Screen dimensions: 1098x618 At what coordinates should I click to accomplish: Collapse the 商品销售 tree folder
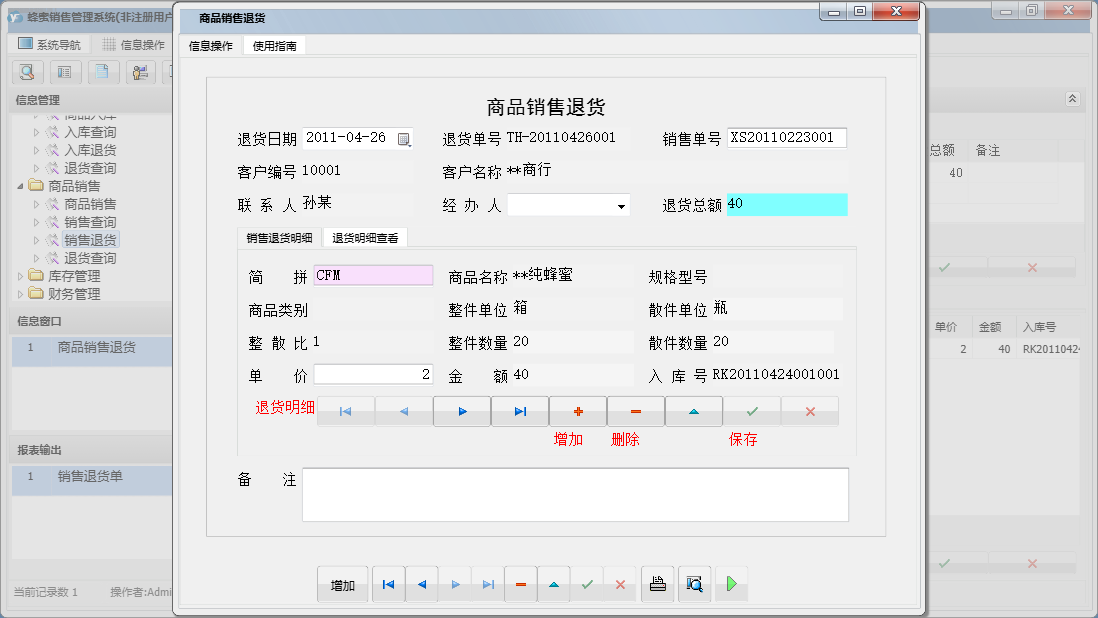[20, 186]
